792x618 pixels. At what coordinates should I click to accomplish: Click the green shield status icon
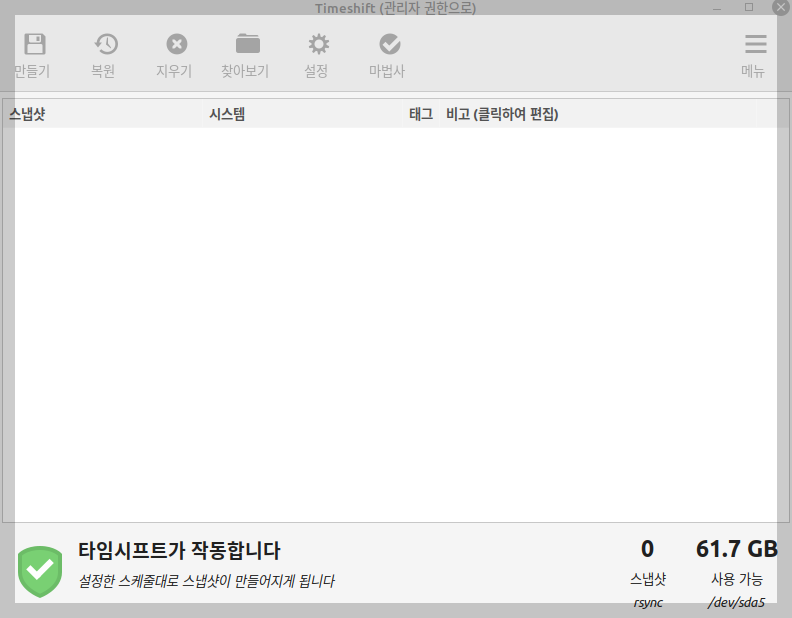[40, 572]
